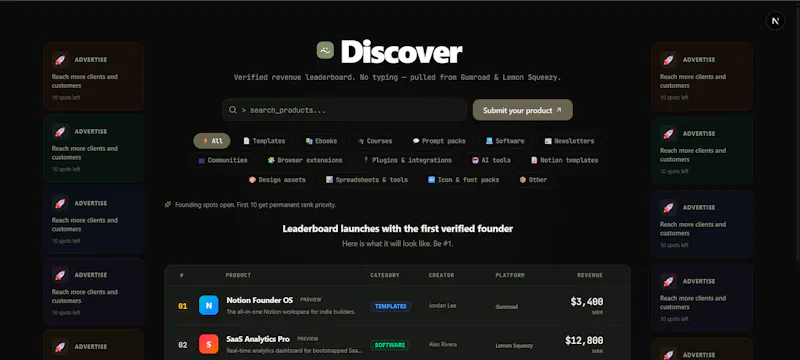Click the PLATFORM column header
Image resolution: width=800 pixels, height=360 pixels.
tap(510, 275)
